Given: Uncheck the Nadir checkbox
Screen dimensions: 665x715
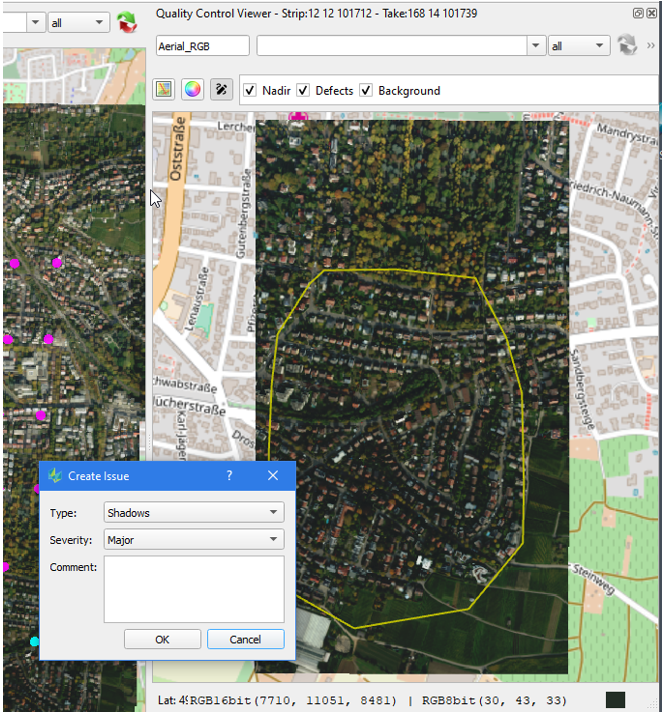Looking at the screenshot, I should 251,90.
